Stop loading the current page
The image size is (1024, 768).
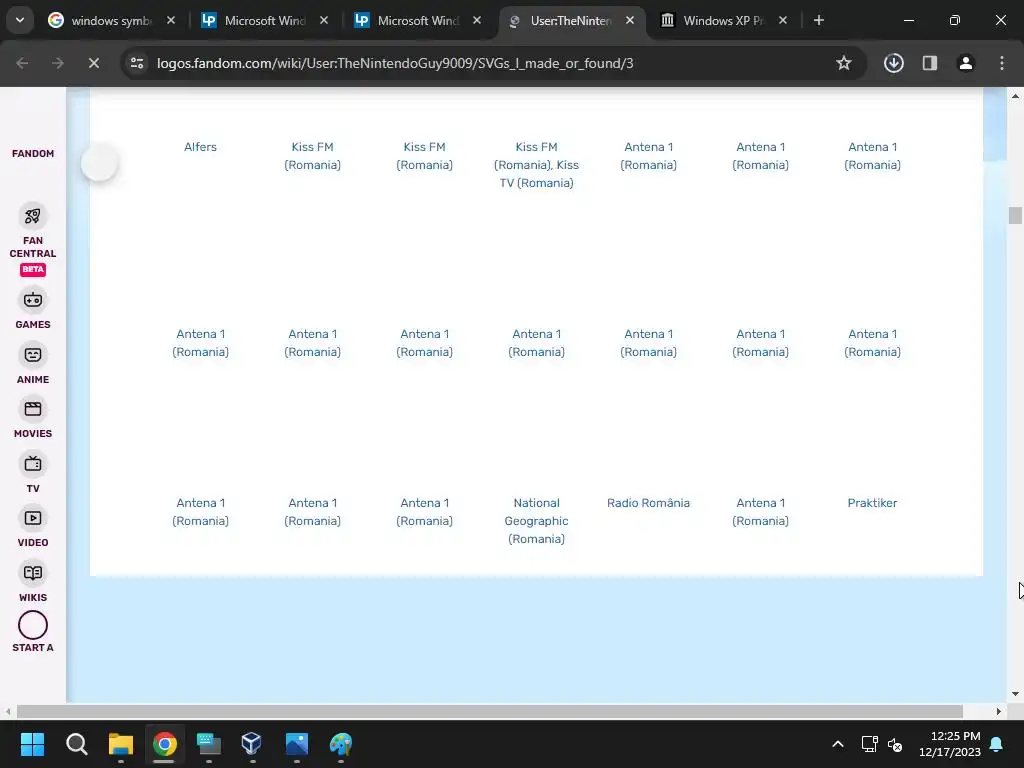pyautogui.click(x=94, y=63)
